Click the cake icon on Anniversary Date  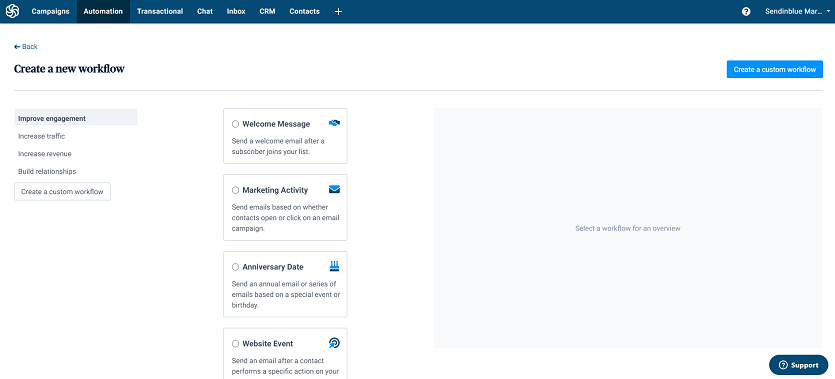click(x=334, y=266)
